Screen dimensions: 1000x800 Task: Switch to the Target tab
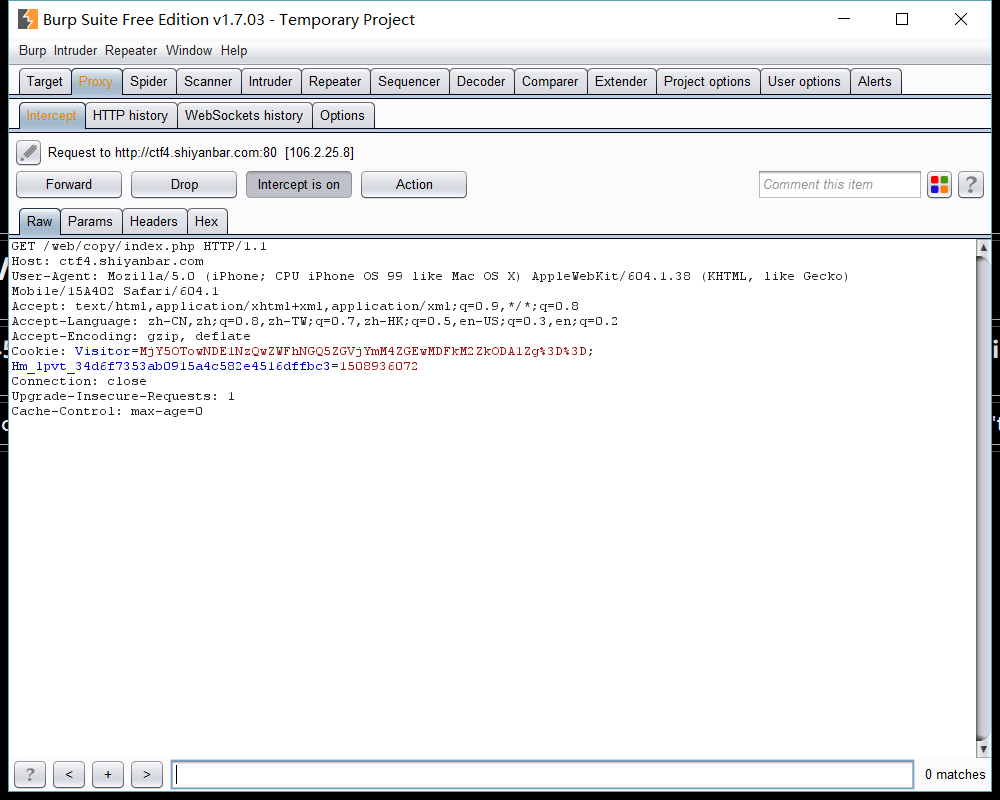pyautogui.click(x=45, y=82)
